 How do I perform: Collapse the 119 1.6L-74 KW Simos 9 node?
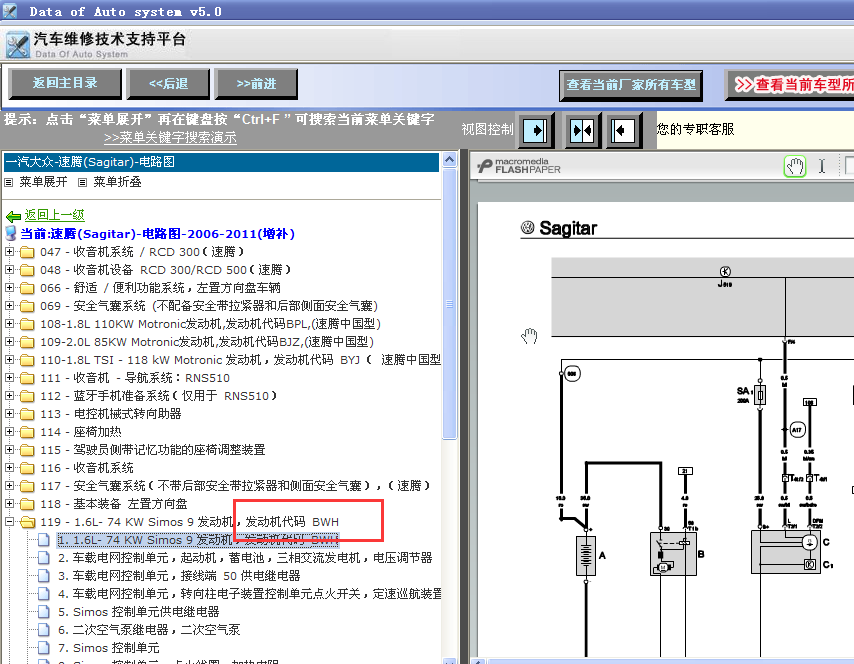[9, 521]
